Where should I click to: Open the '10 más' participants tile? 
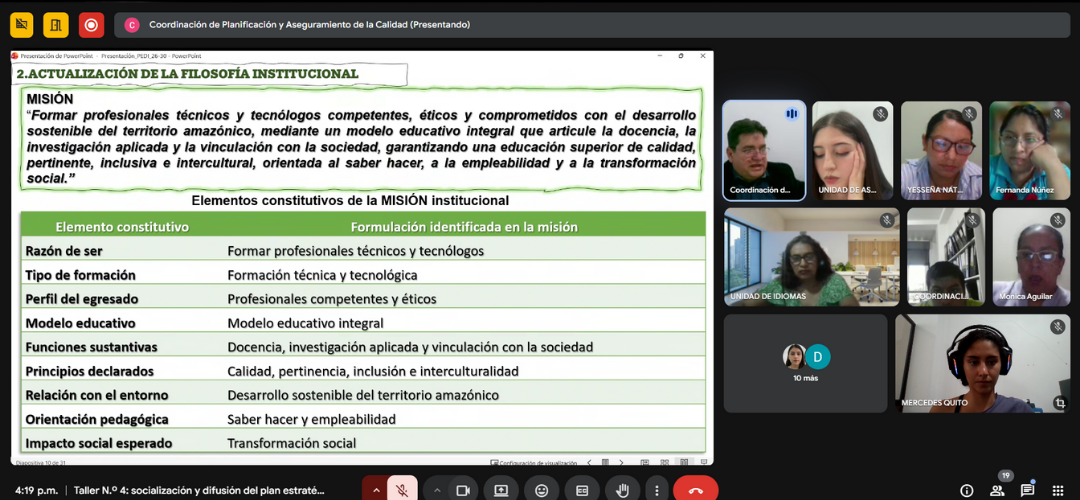tap(805, 363)
